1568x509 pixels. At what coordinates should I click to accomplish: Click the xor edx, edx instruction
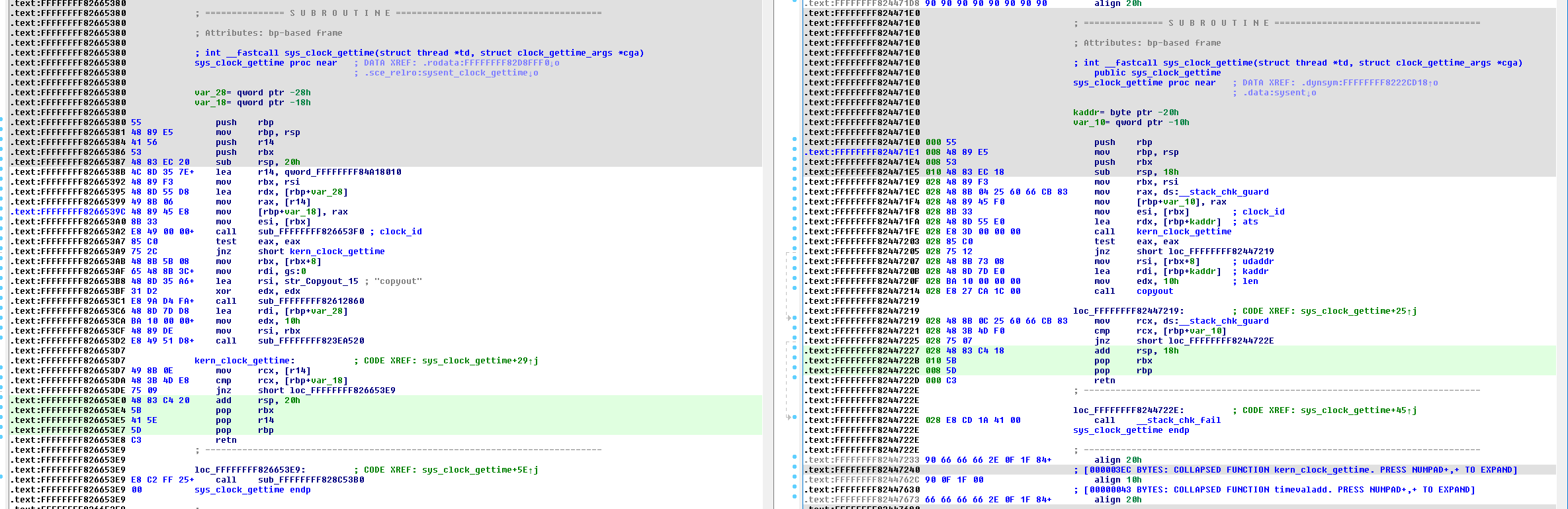click(x=257, y=291)
